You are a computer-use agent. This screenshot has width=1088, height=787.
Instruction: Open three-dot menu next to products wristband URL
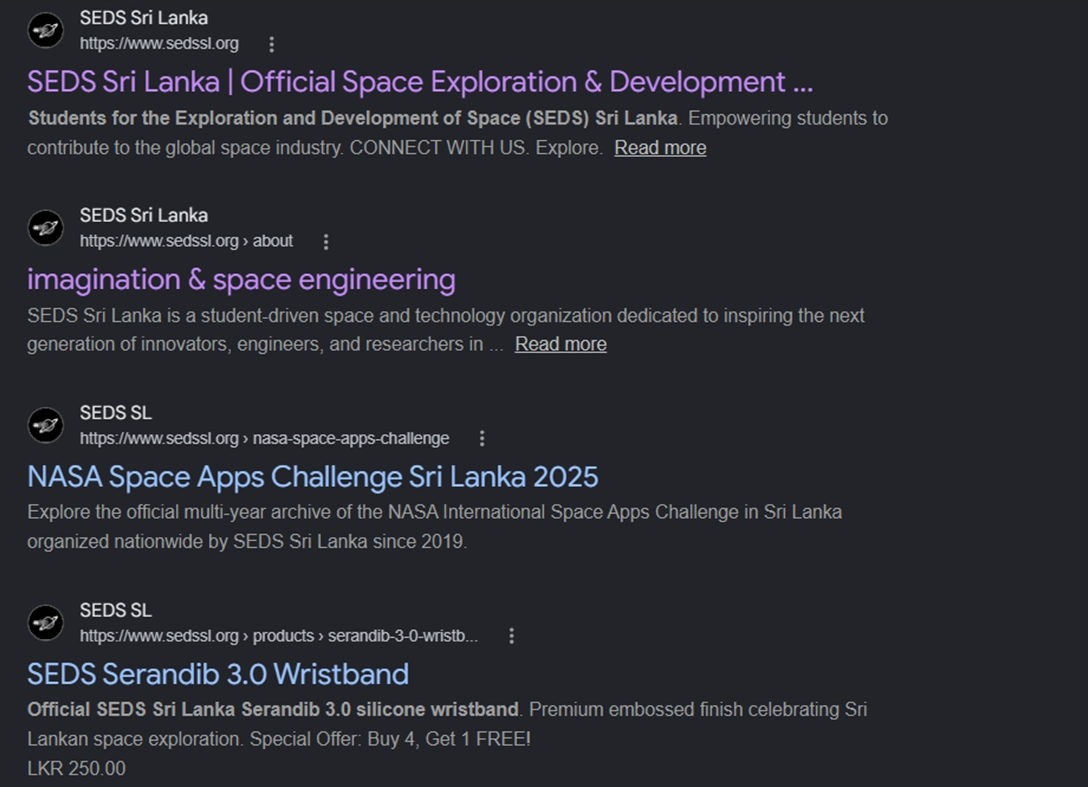pos(511,636)
